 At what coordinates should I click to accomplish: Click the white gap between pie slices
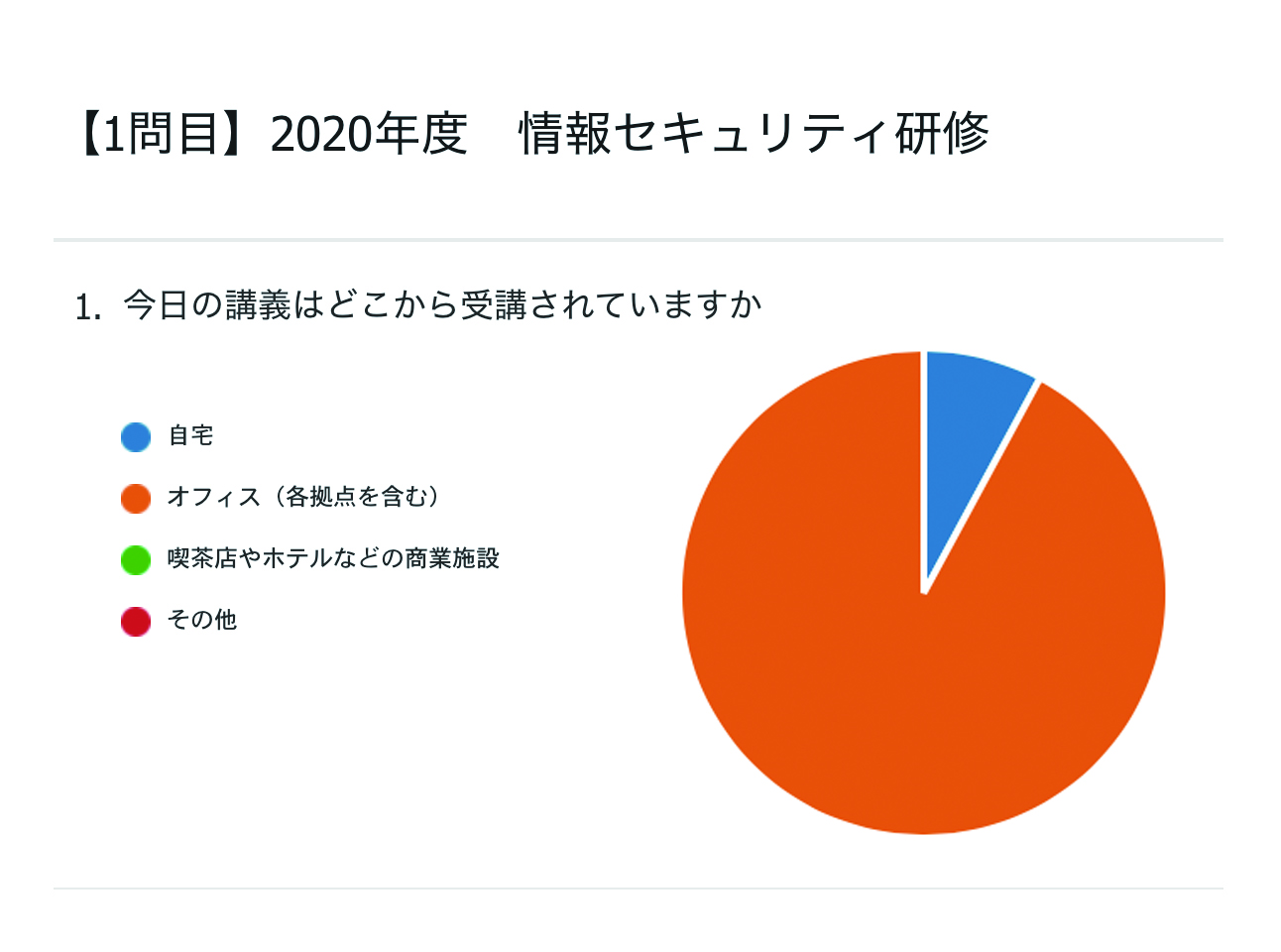tap(982, 486)
